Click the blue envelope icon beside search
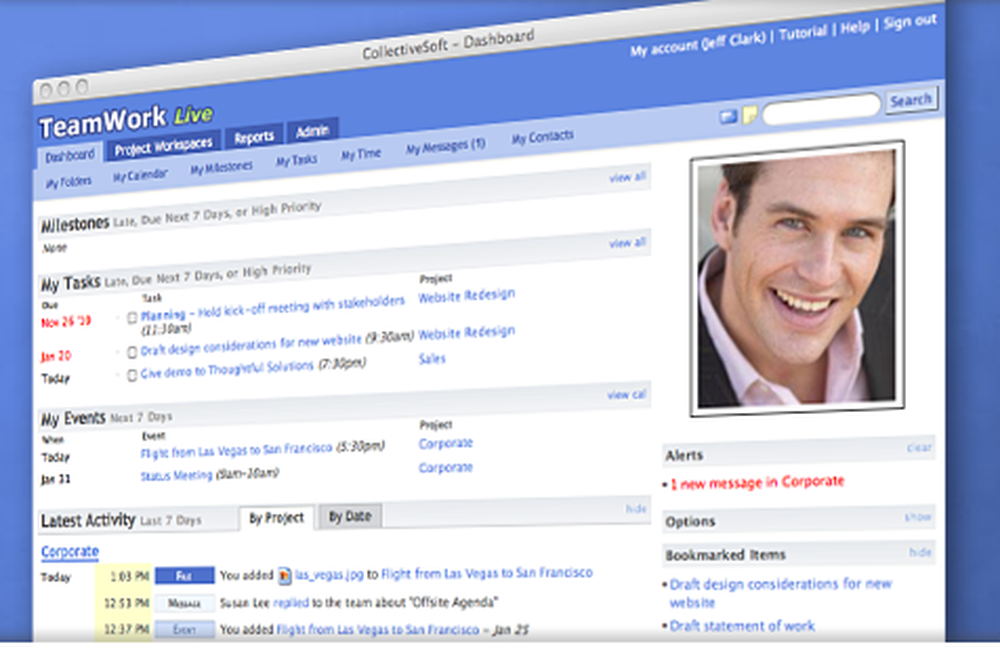The image size is (1000, 661). pos(728,117)
